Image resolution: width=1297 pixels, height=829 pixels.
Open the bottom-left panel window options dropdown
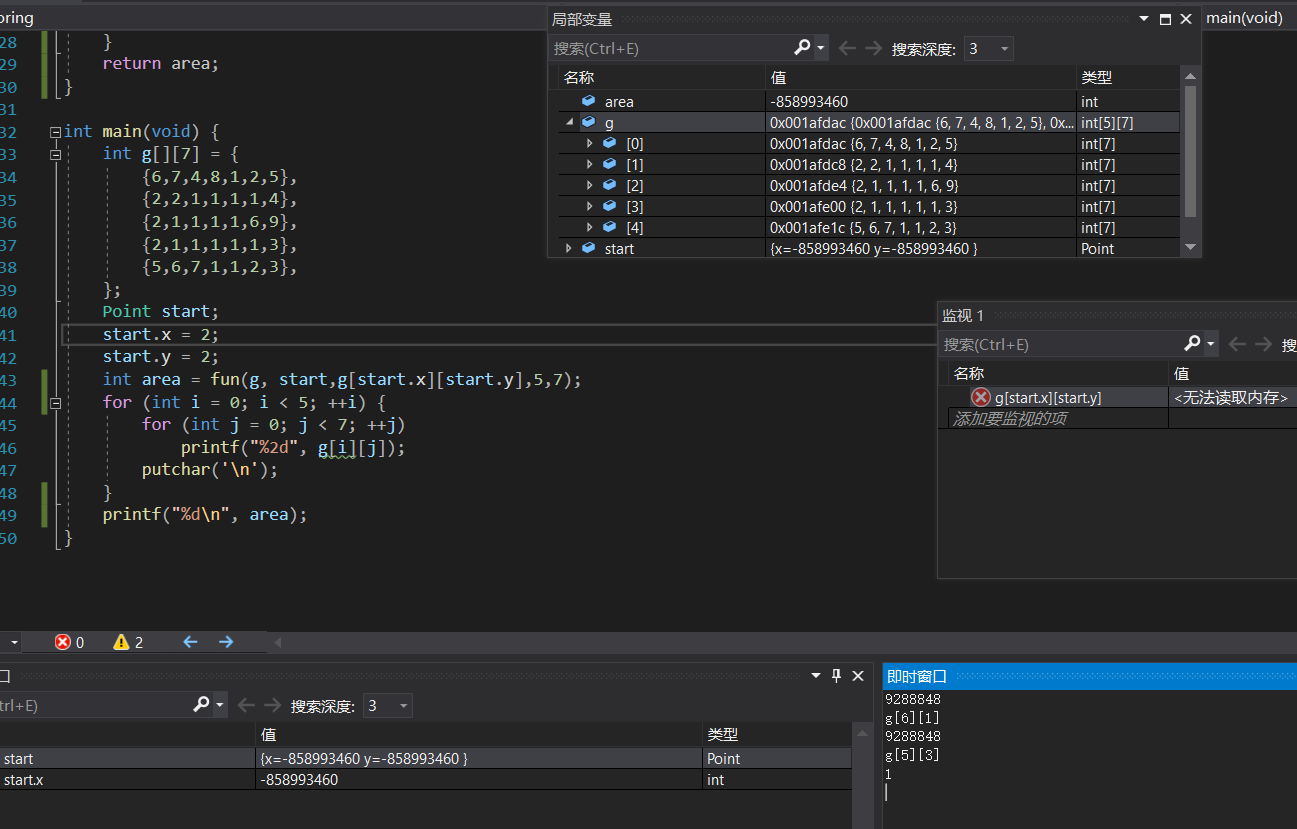(x=816, y=676)
